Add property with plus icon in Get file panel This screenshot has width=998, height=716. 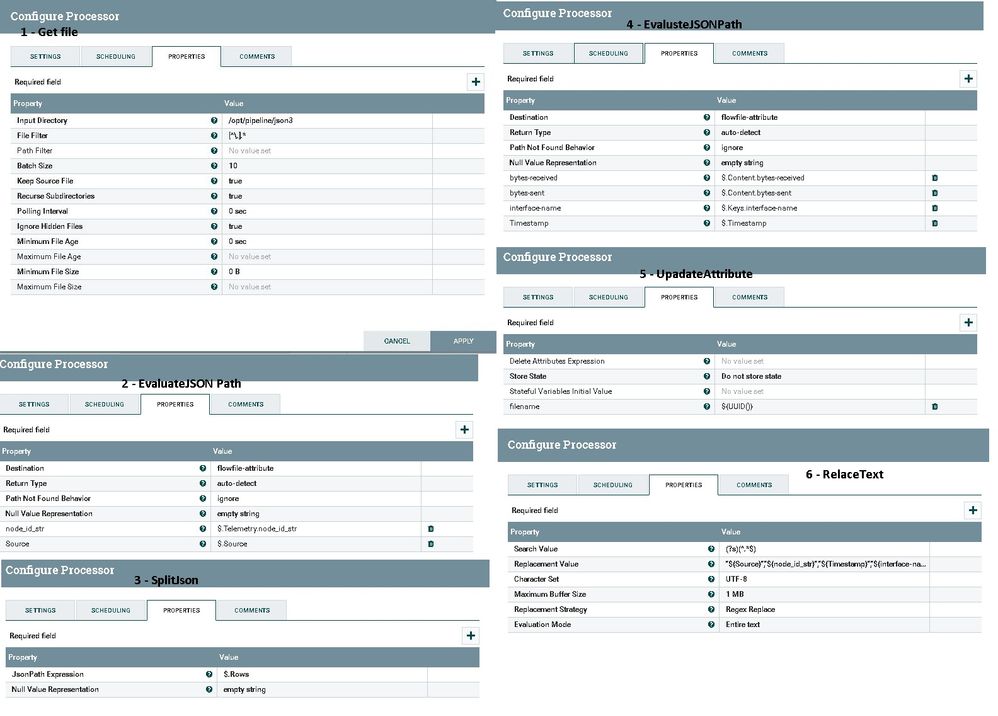(475, 81)
